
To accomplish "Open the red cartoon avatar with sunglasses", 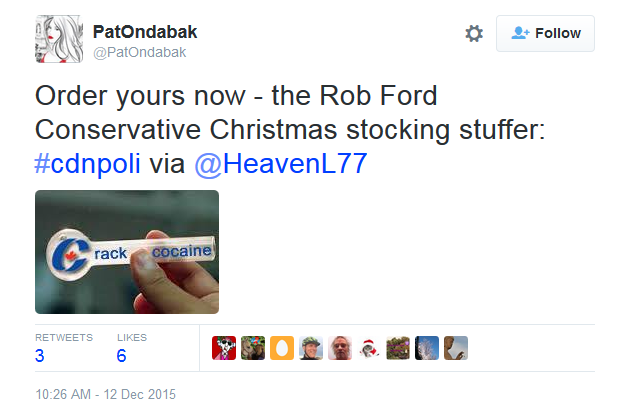I will (224, 347).
